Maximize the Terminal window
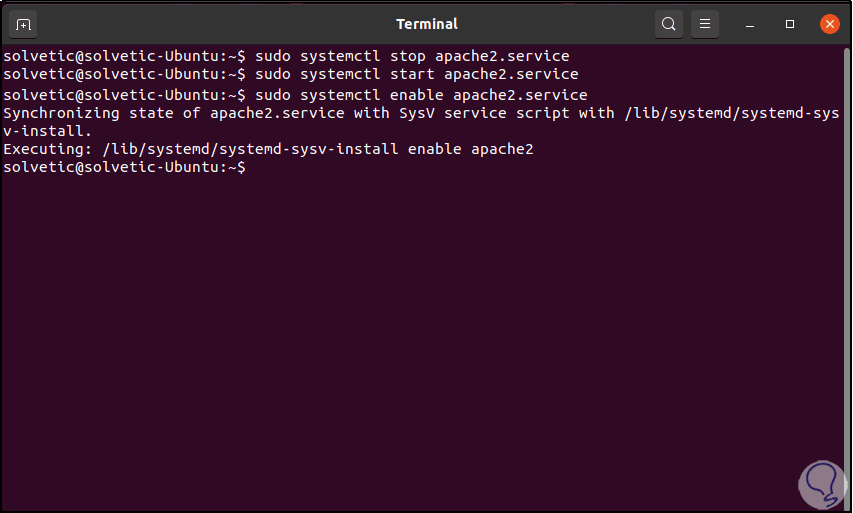Screen dimensions: 853x513 pos(790,23)
